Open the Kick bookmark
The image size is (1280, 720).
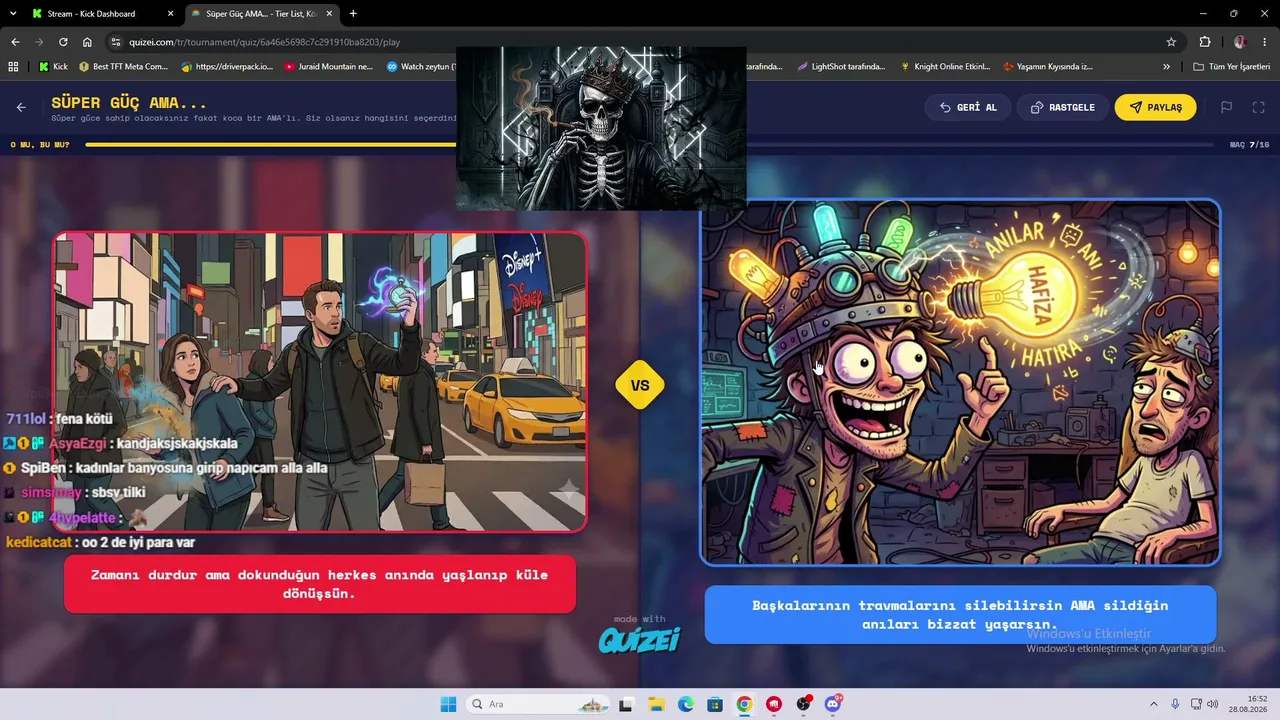53,67
